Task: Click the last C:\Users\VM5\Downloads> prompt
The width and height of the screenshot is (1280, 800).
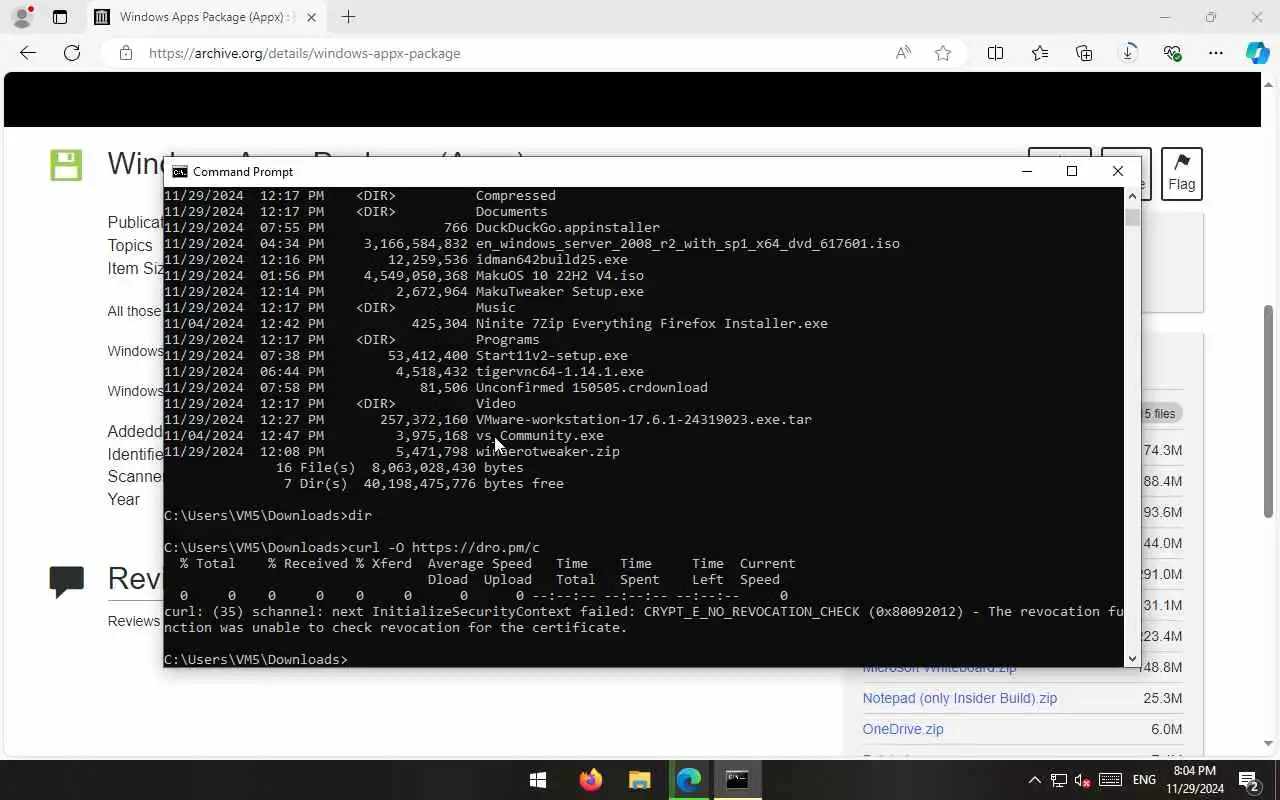Action: pos(255,659)
